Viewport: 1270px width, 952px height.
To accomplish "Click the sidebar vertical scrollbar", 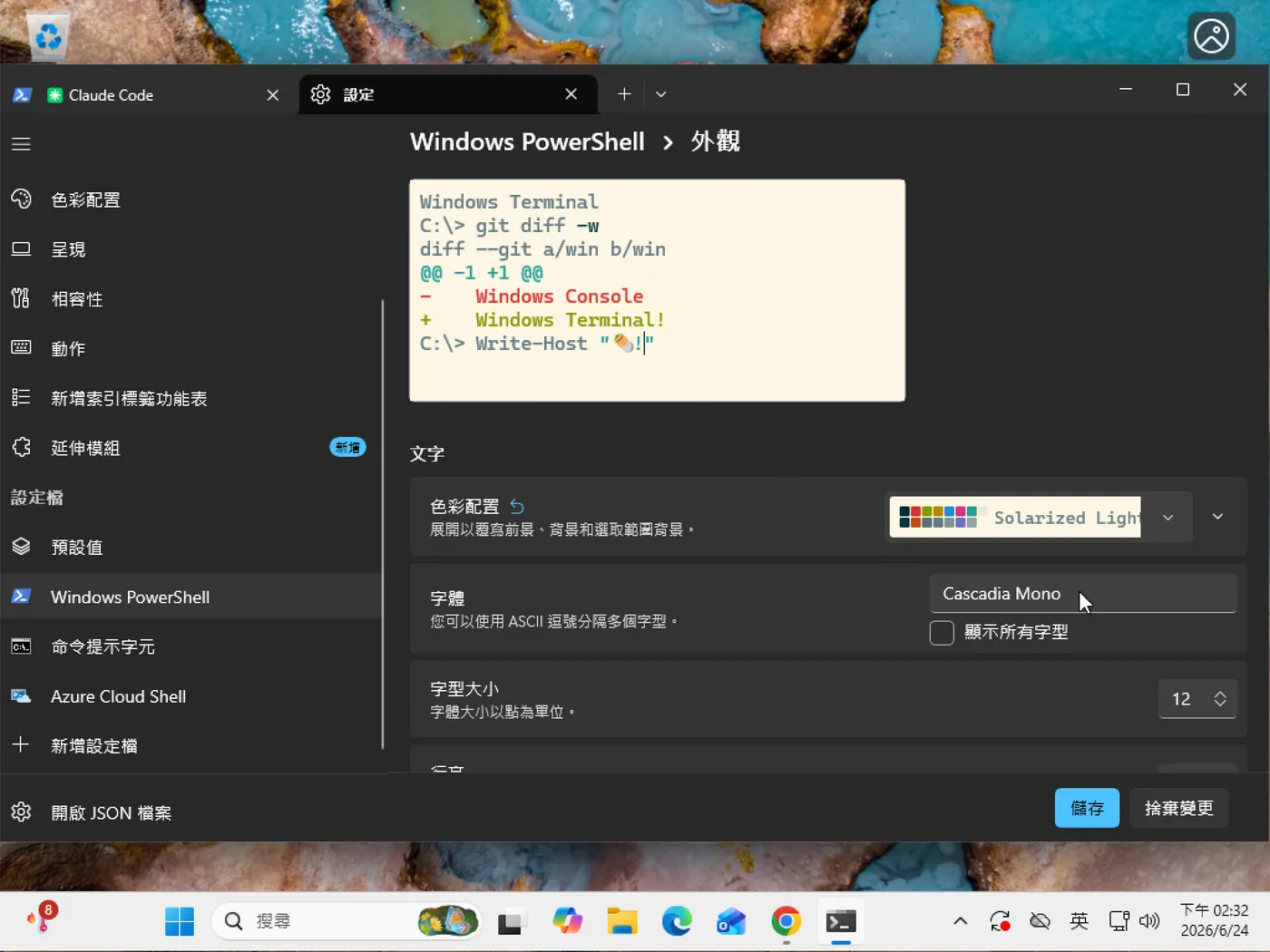I will pos(383,524).
